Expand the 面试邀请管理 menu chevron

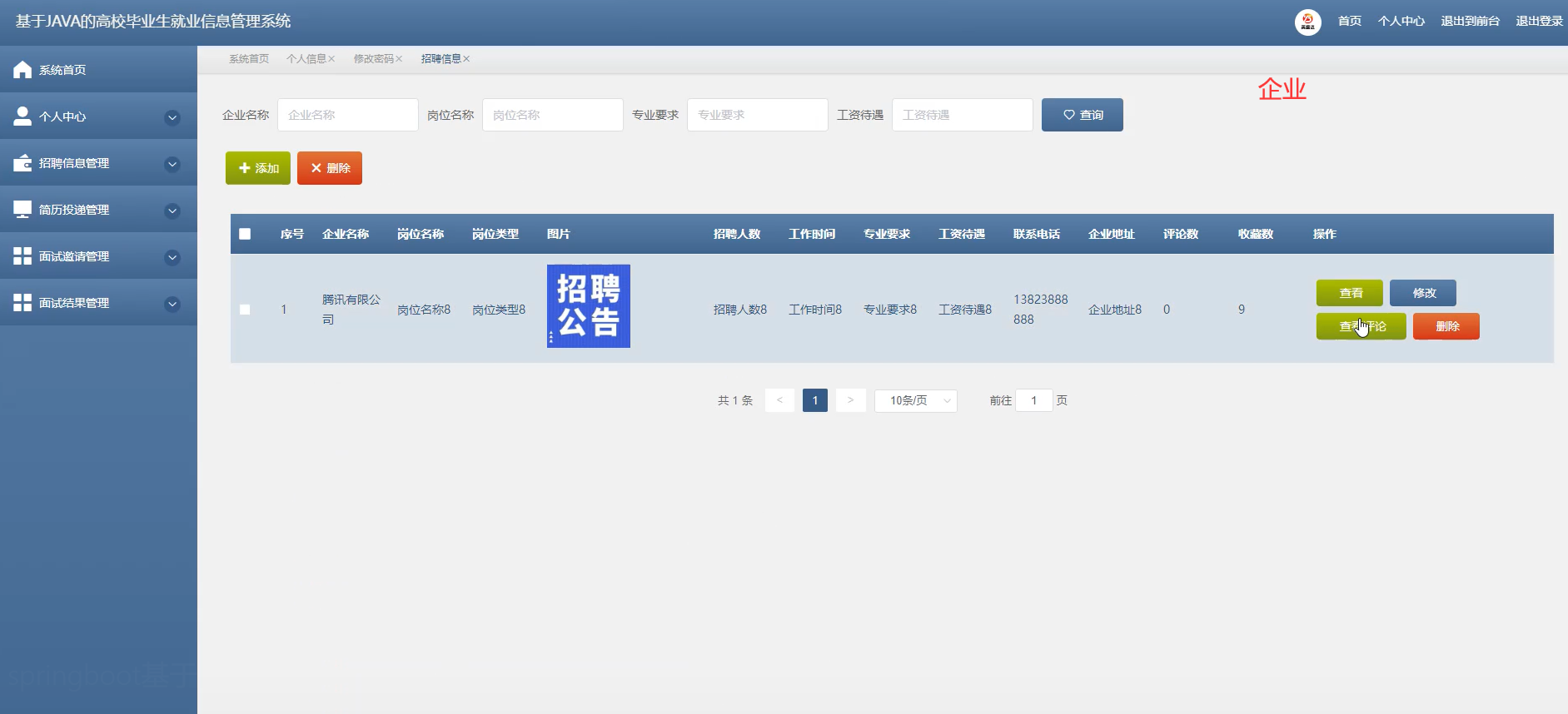point(172,257)
